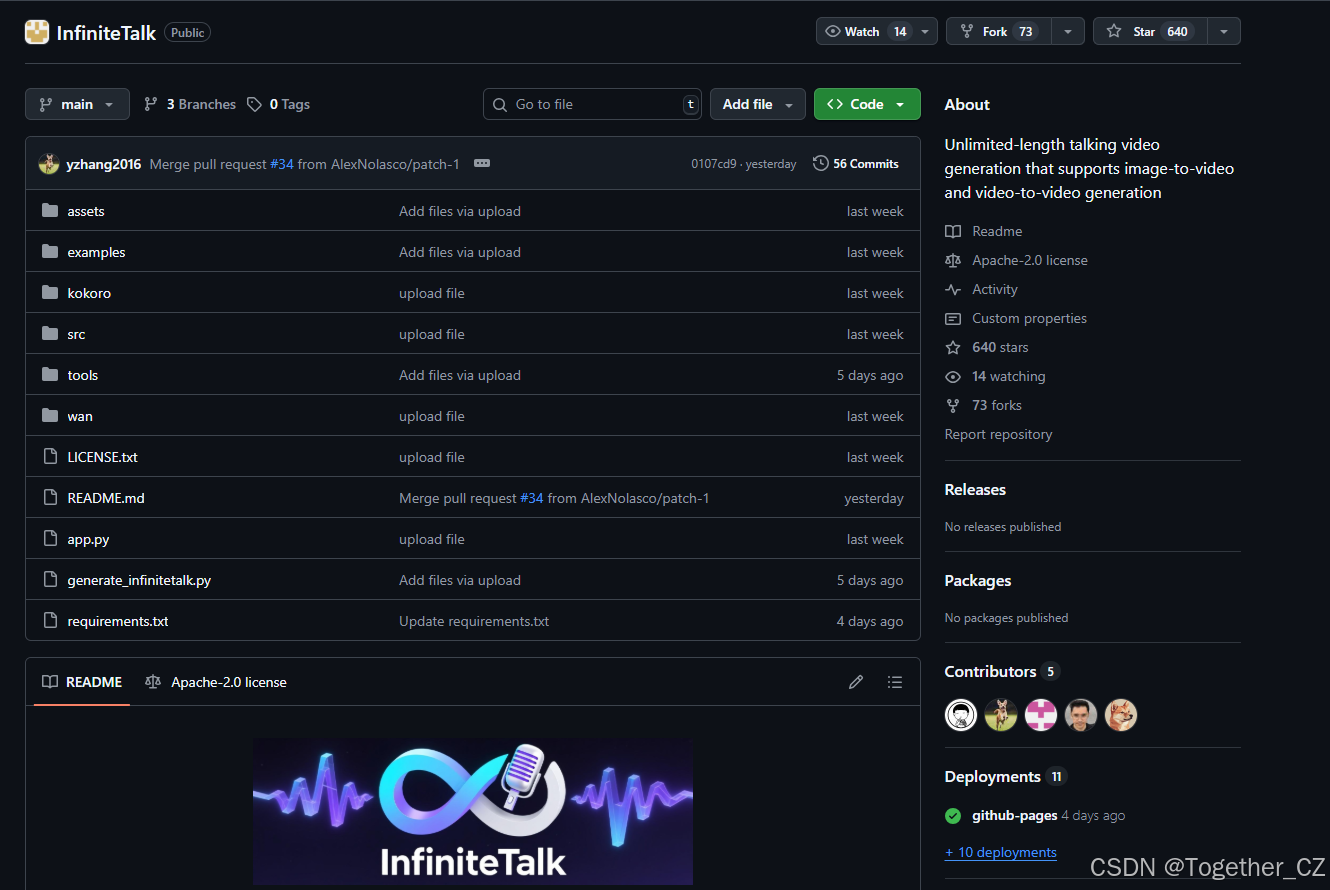Image resolution: width=1330 pixels, height=890 pixels.
Task: Click the app.py file icon
Action: pos(50,539)
